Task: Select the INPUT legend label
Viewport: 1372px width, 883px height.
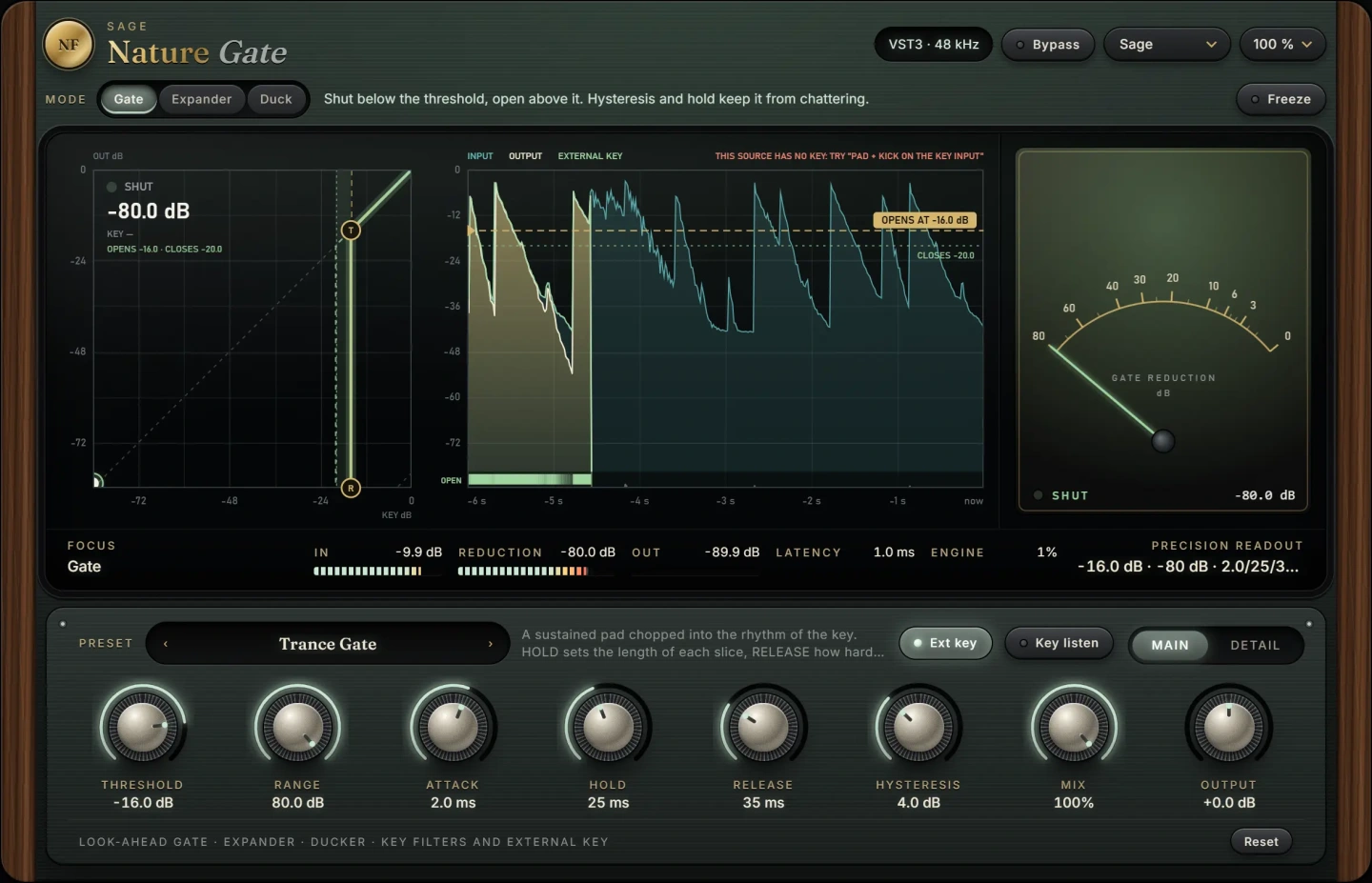Action: point(480,156)
